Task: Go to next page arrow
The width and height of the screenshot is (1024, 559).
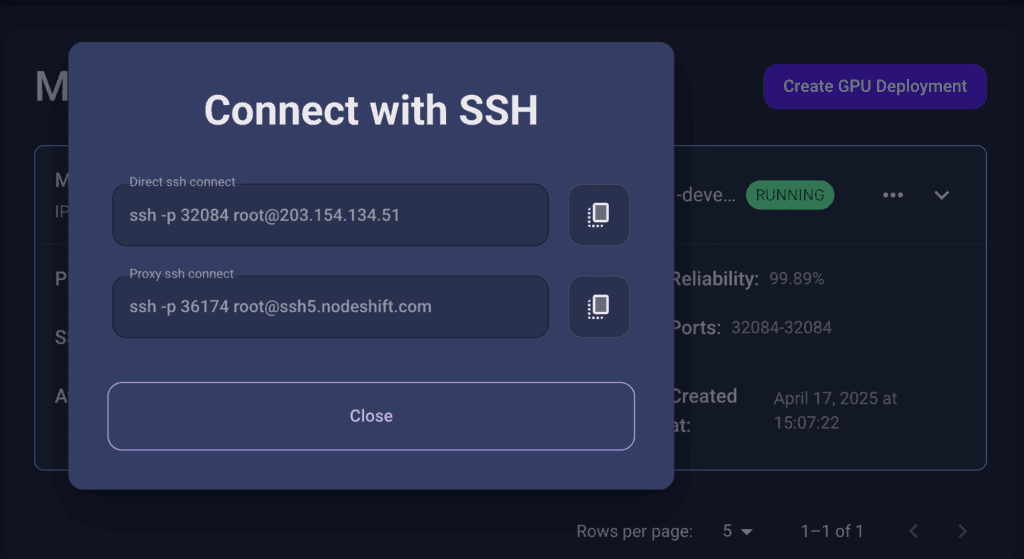Action: 962,531
